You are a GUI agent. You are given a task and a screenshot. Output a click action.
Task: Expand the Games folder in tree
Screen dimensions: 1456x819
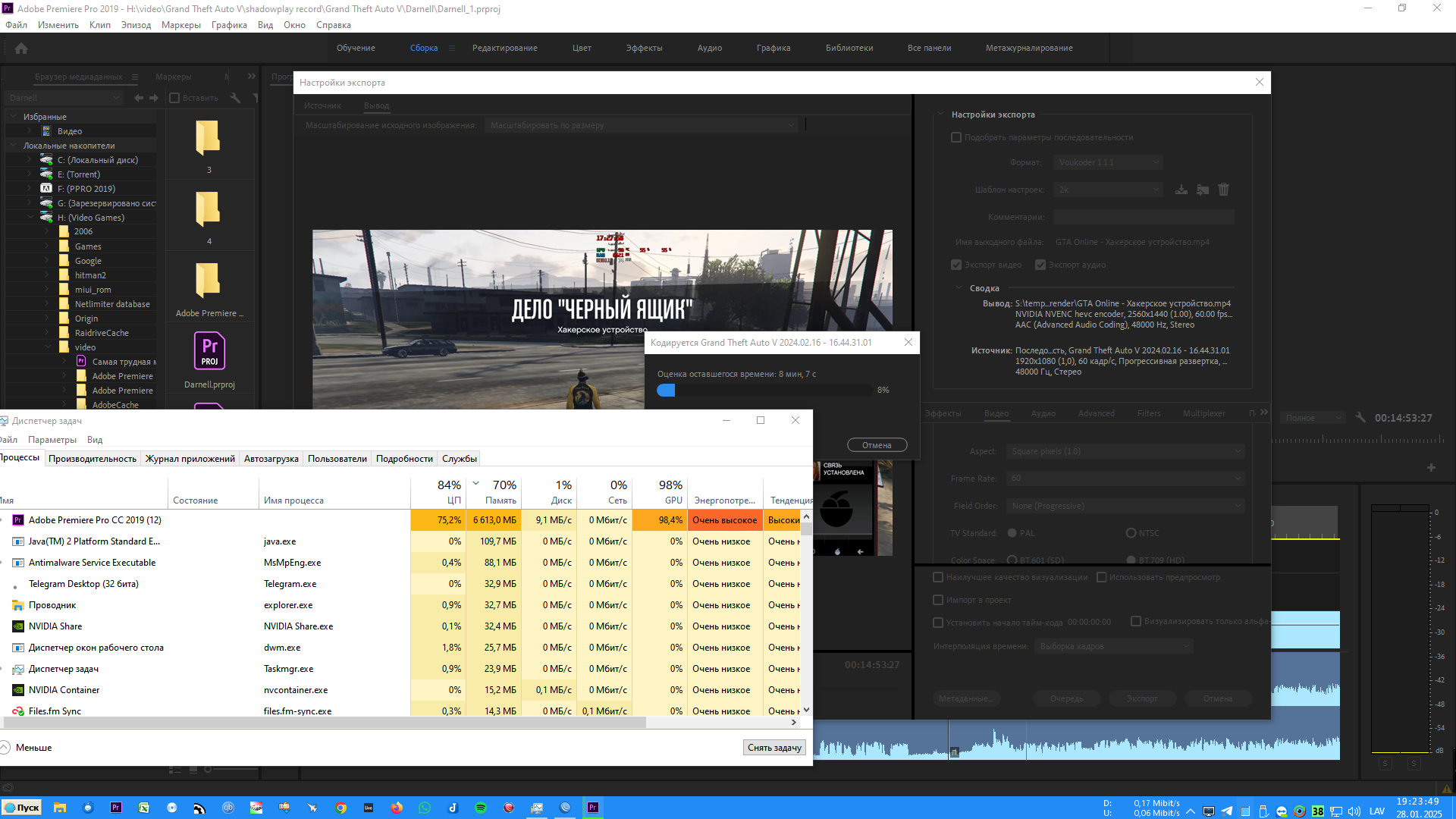click(47, 246)
